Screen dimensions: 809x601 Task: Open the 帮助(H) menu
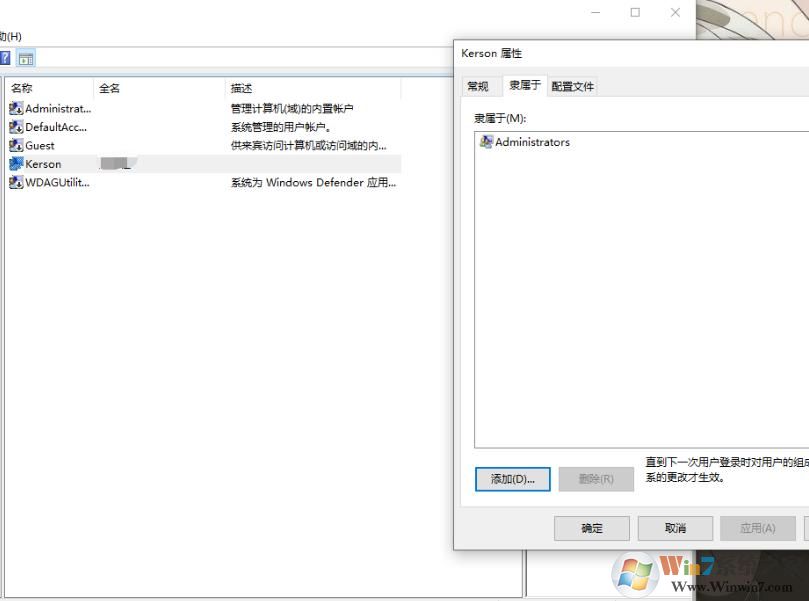[11, 36]
